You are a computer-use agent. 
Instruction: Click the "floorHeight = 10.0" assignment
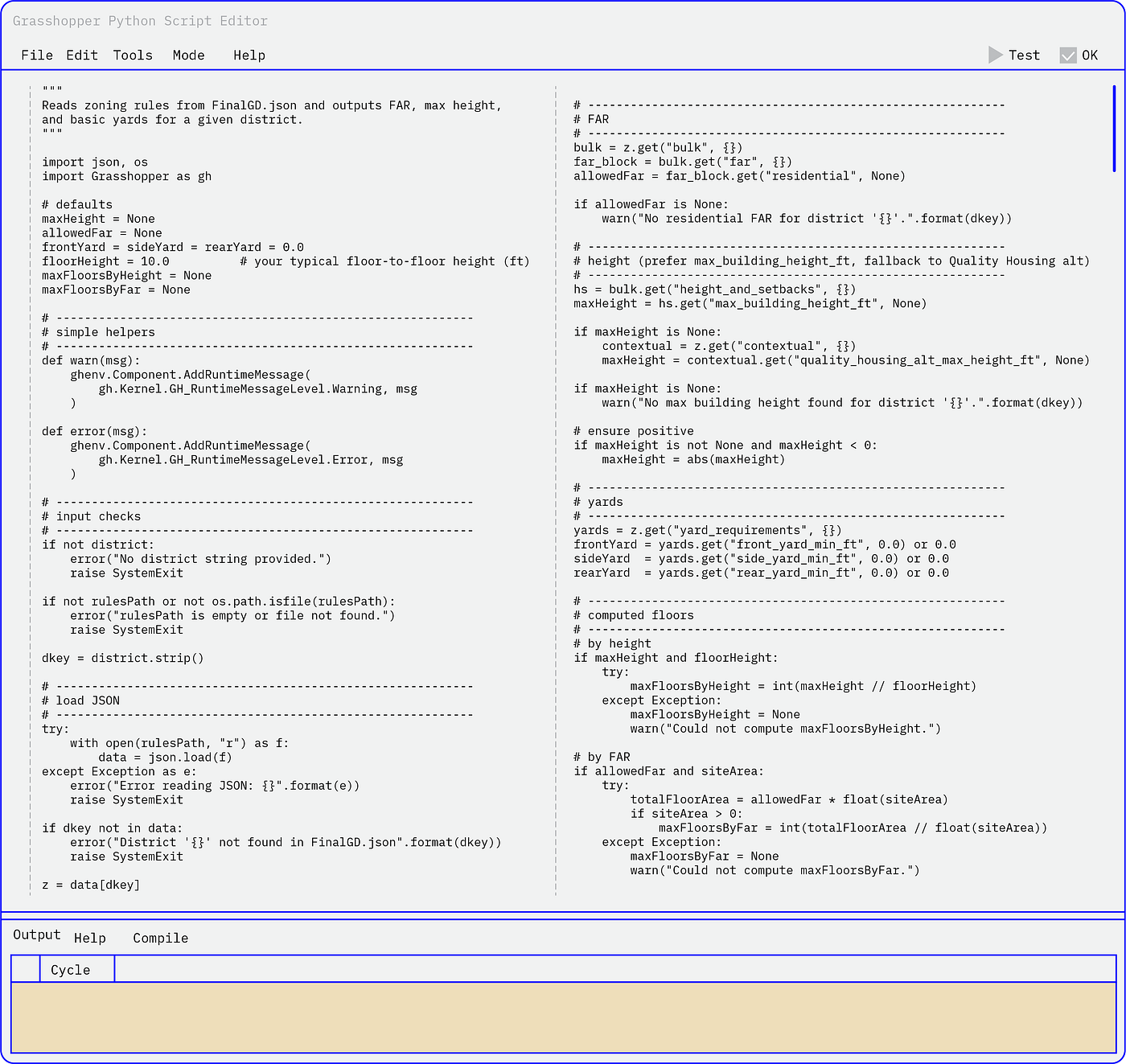[106, 261]
